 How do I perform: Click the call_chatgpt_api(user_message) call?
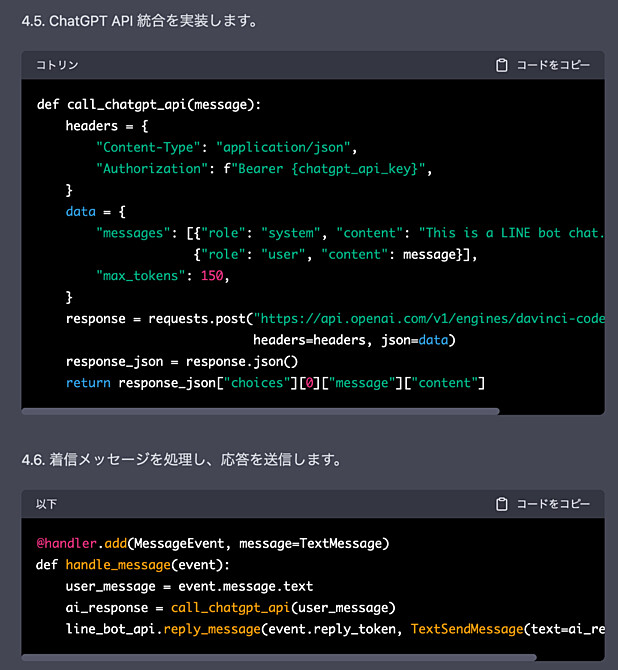(x=283, y=608)
